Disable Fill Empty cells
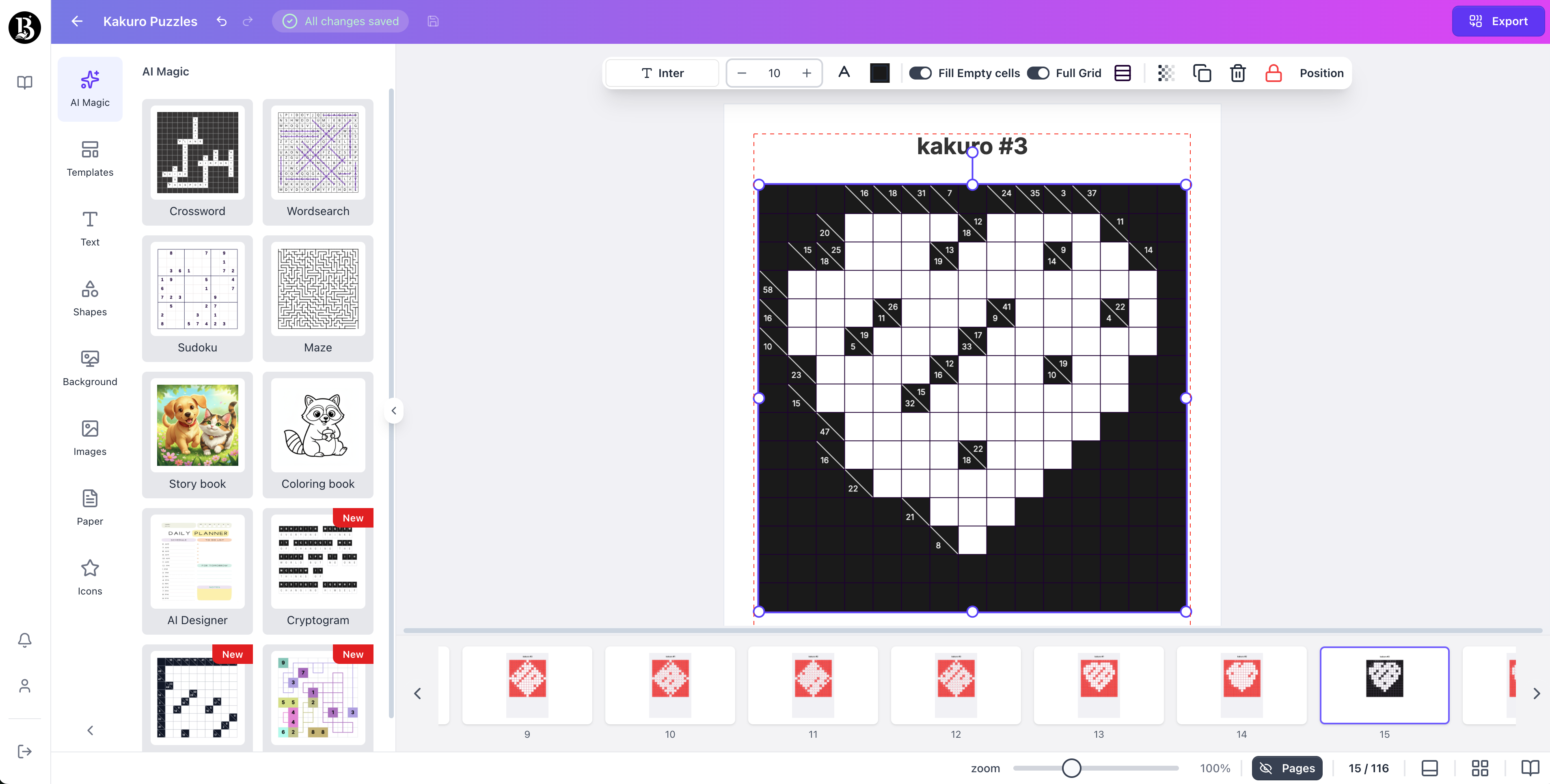This screenshot has height=784, width=1550. 921,73
